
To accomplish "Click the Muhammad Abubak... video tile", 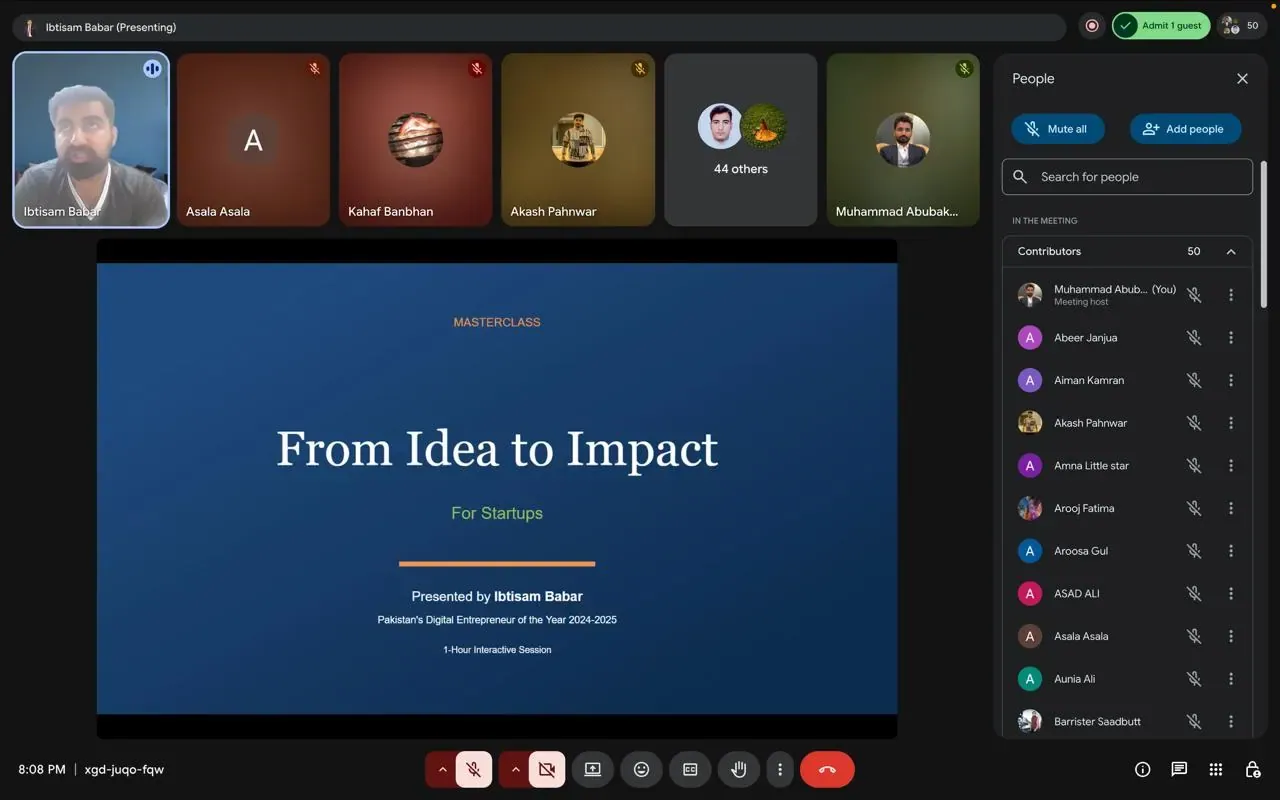I will pos(903,140).
